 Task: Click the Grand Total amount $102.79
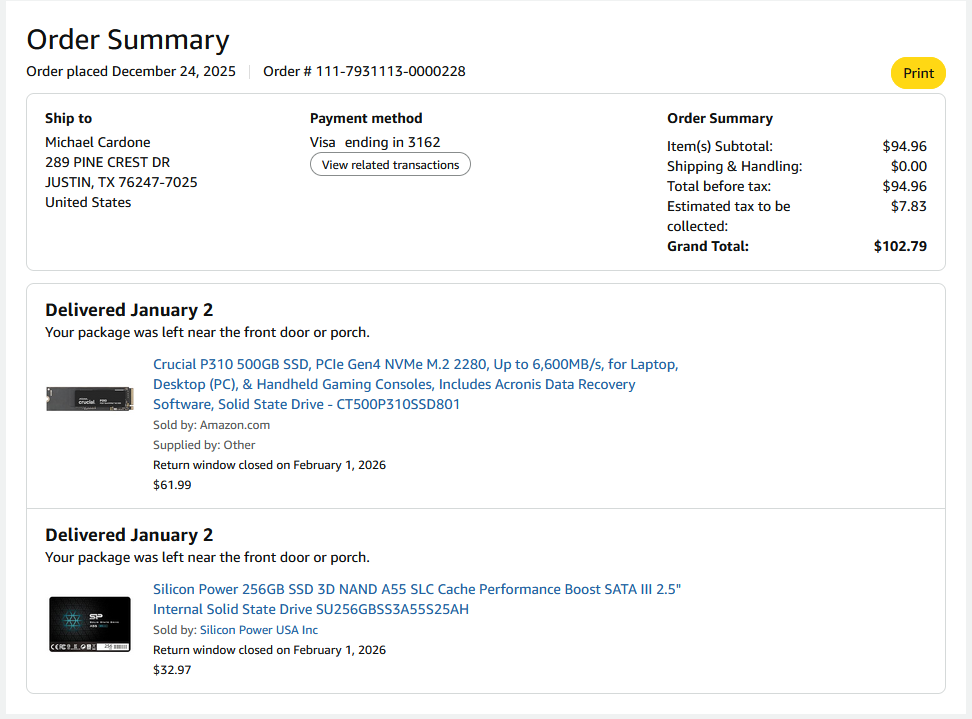pos(900,246)
